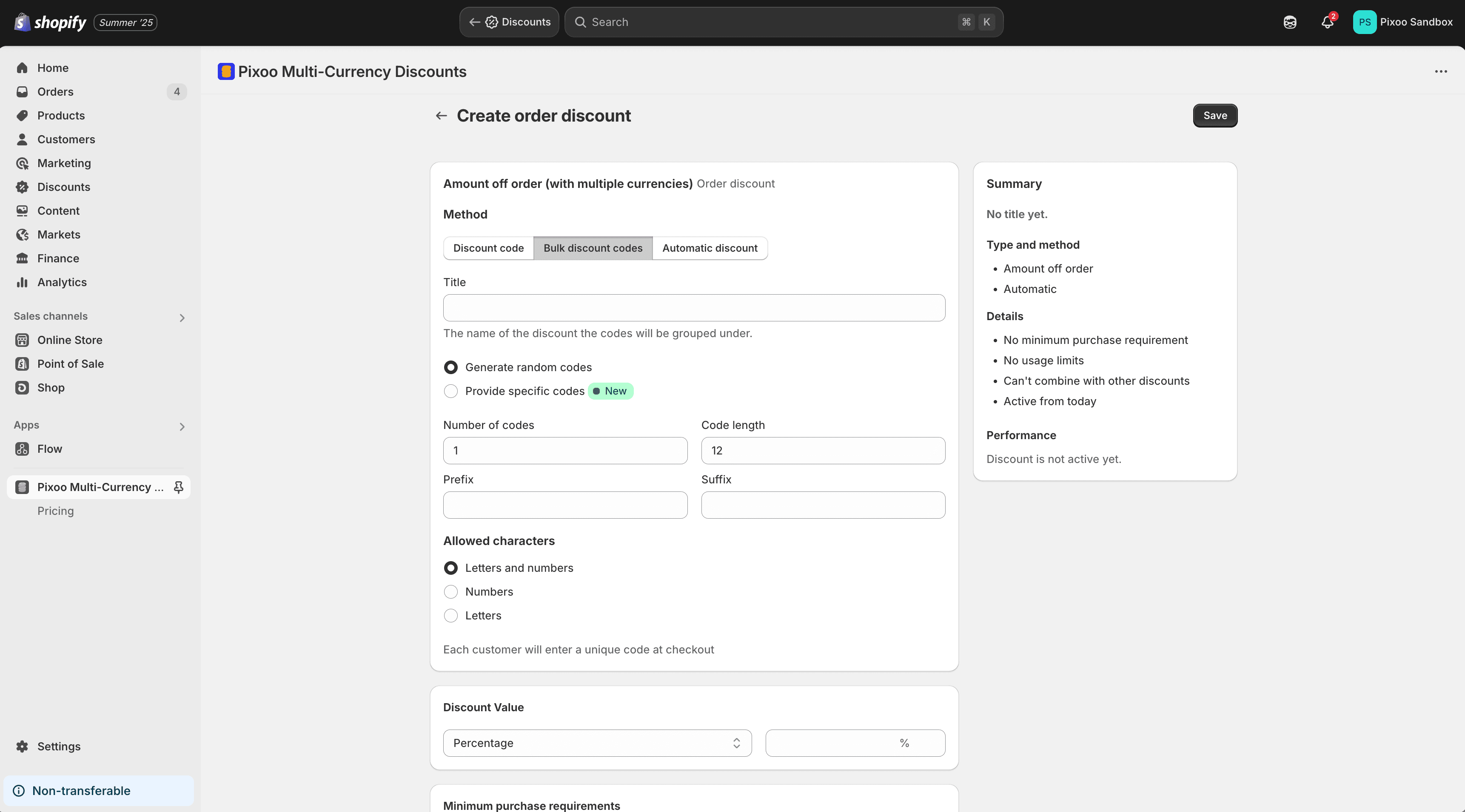Open the Sidekick assistant icon
1465x812 pixels.
1290,22
